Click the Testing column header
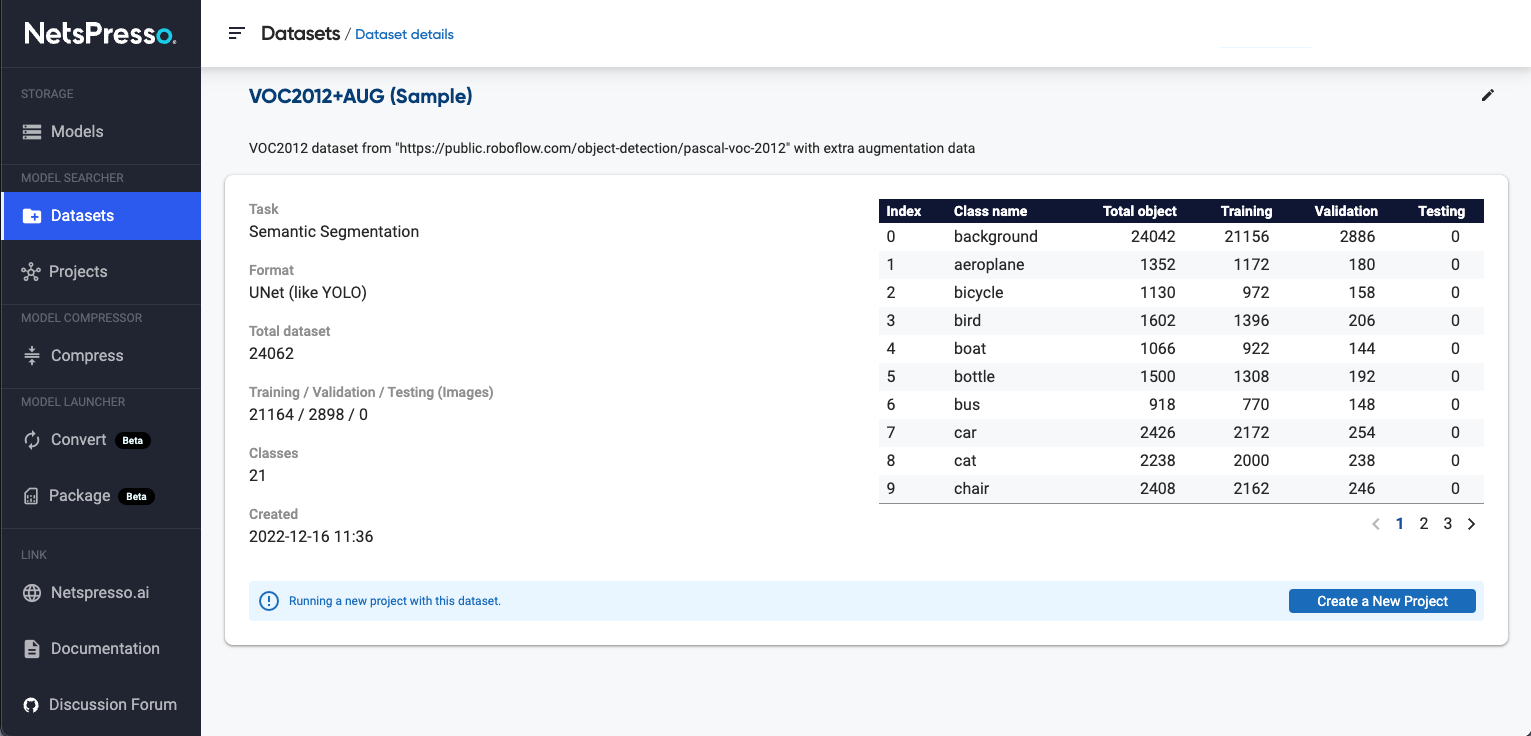The width and height of the screenshot is (1531, 736). click(x=1441, y=211)
